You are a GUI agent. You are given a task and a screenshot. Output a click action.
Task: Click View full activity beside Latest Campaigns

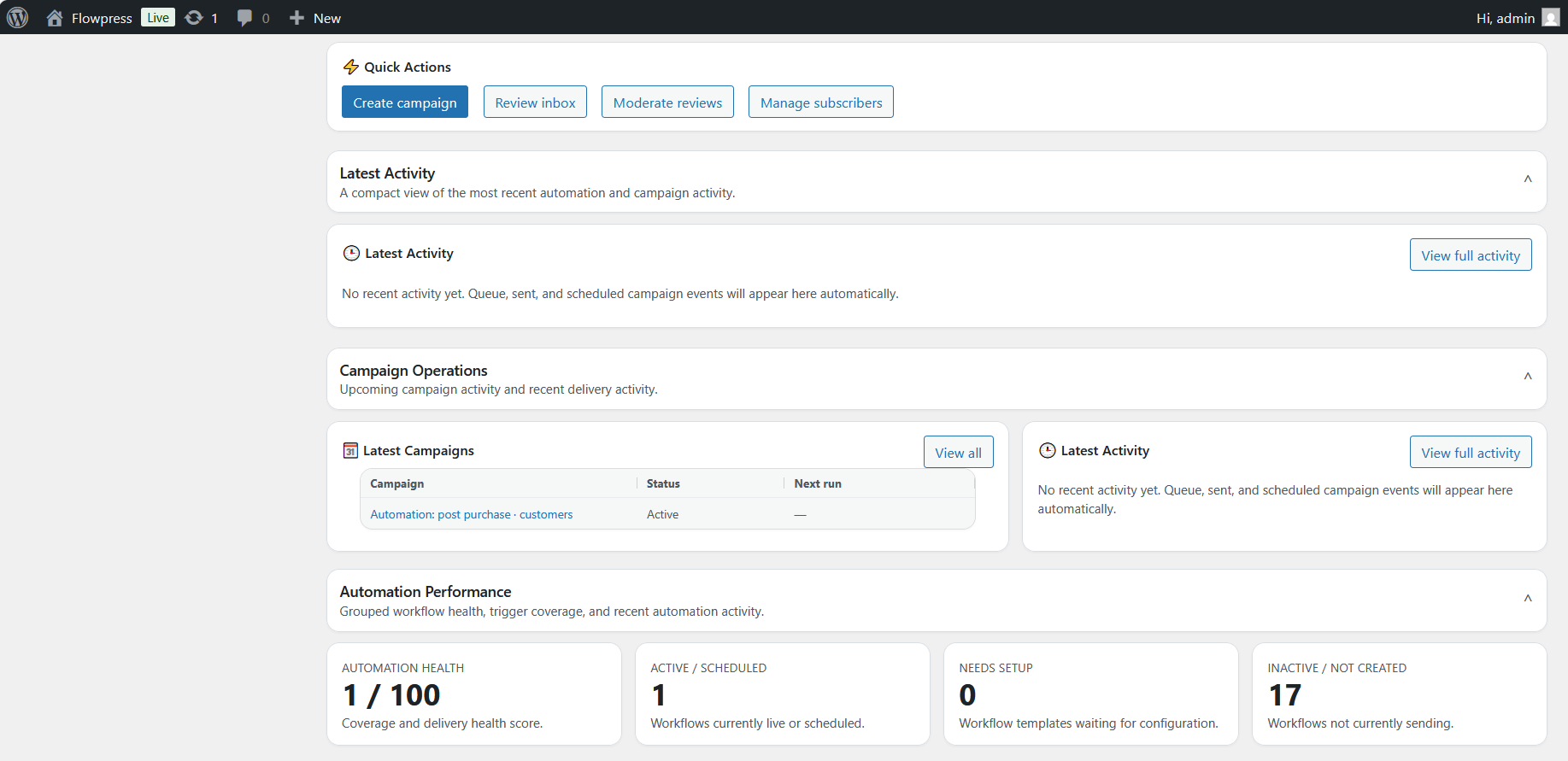(x=1471, y=452)
